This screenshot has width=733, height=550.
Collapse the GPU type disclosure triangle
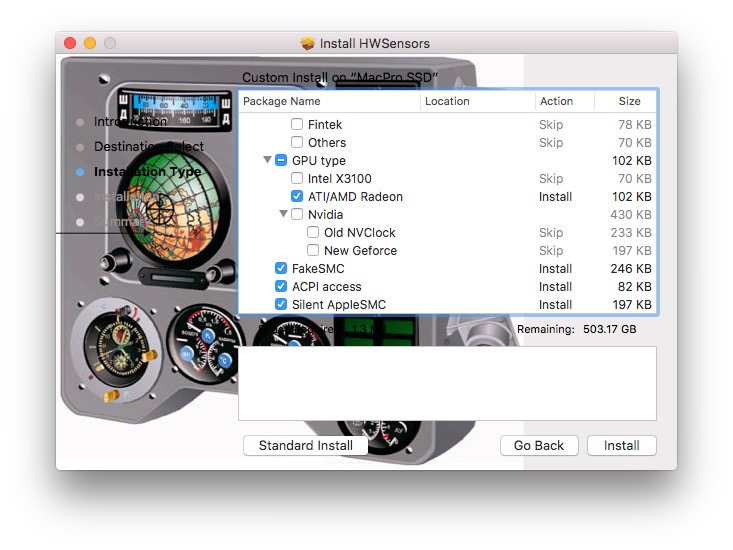[267, 160]
